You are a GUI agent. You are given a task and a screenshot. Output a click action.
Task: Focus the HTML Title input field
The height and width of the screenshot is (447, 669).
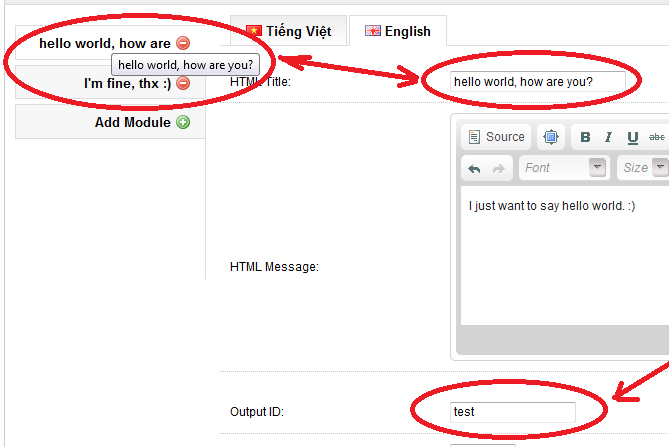pyautogui.click(x=538, y=81)
